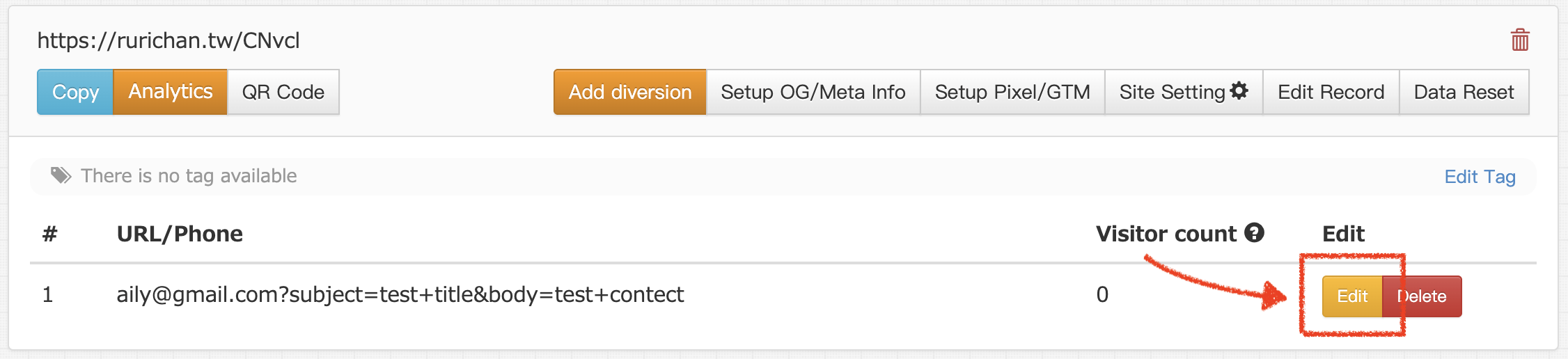Viewport: 1568px width, 359px height.
Task: Click the red trash icon
Action: click(x=1519, y=40)
